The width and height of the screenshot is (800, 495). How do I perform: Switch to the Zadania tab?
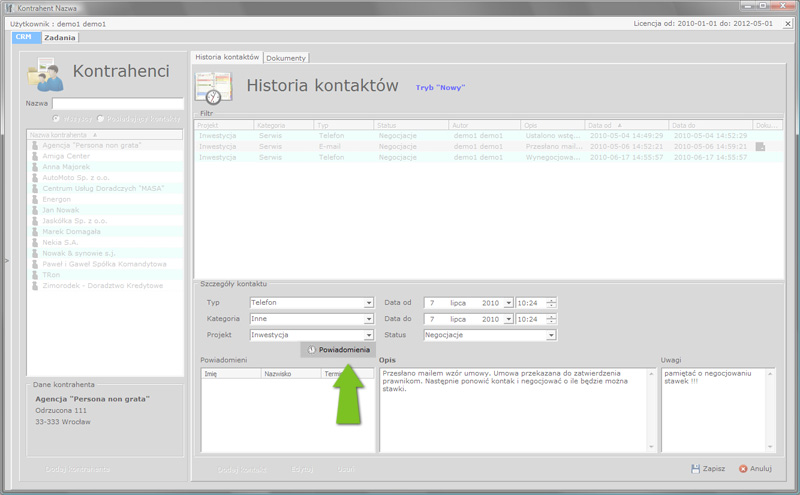pyautogui.click(x=60, y=38)
